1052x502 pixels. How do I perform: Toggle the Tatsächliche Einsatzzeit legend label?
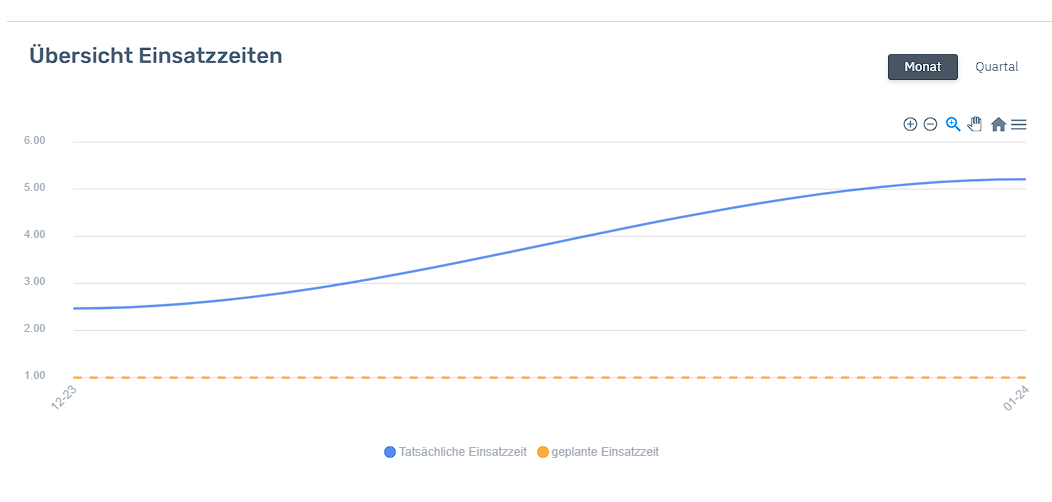tap(462, 452)
